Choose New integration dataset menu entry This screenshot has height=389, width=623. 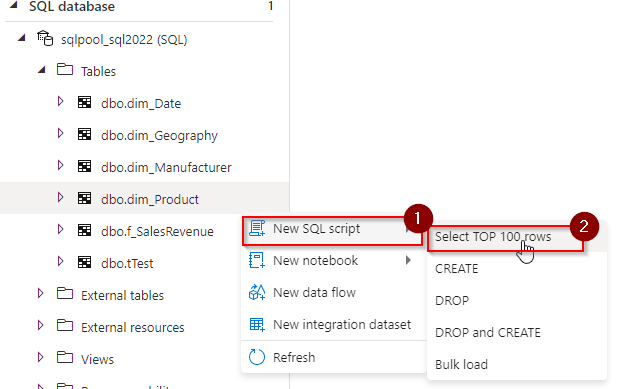coord(334,325)
